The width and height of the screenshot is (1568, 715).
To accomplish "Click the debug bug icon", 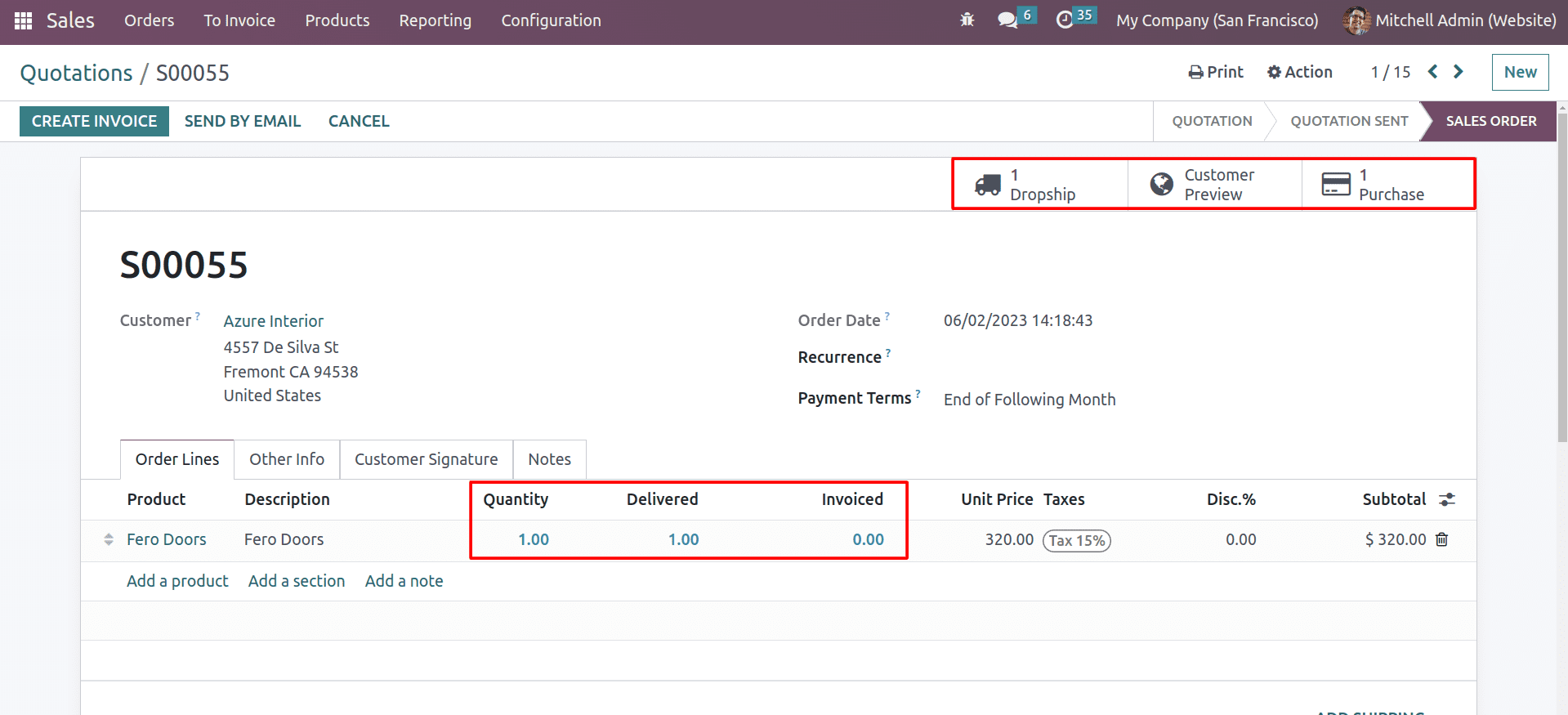I will (x=967, y=20).
